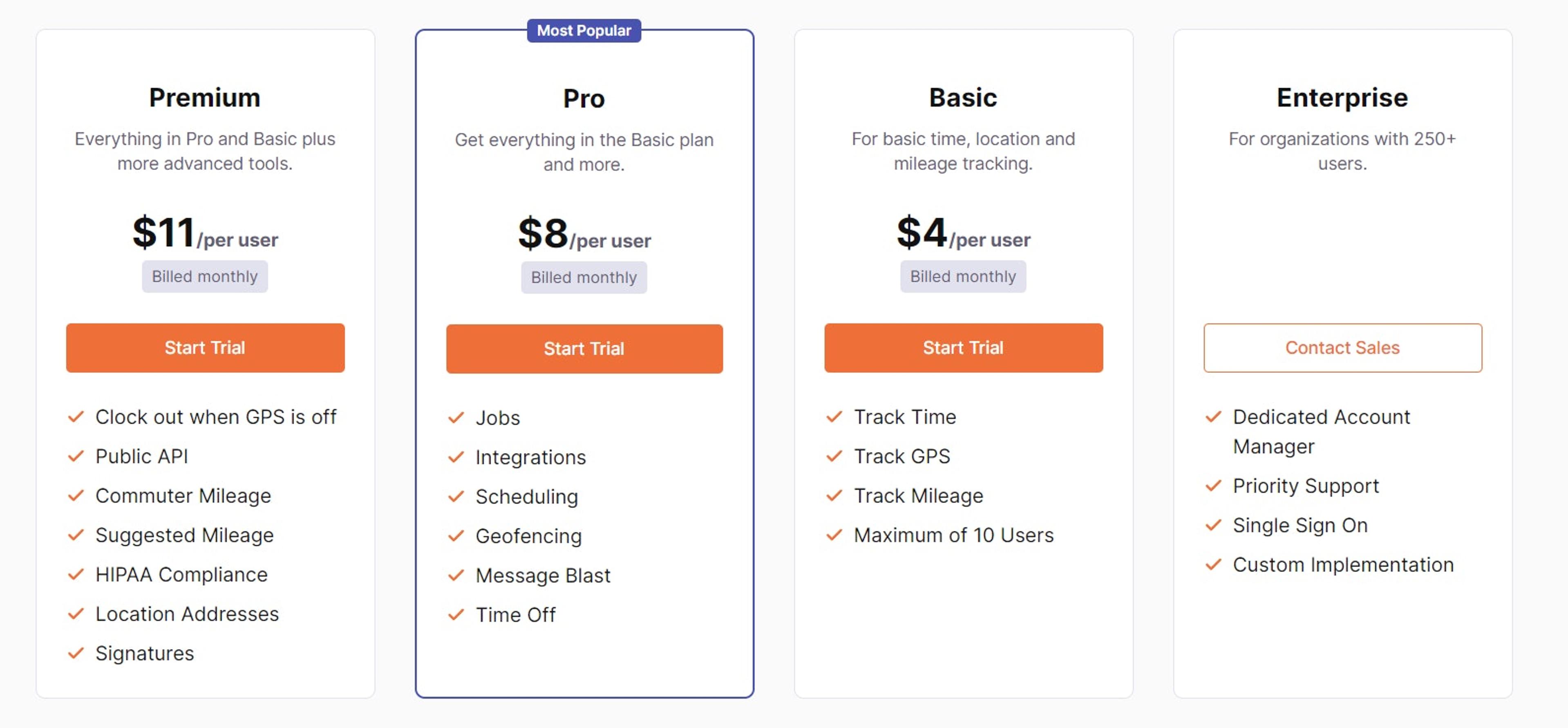
Task: Click the Billed monthly badge under Basic price
Action: (962, 276)
